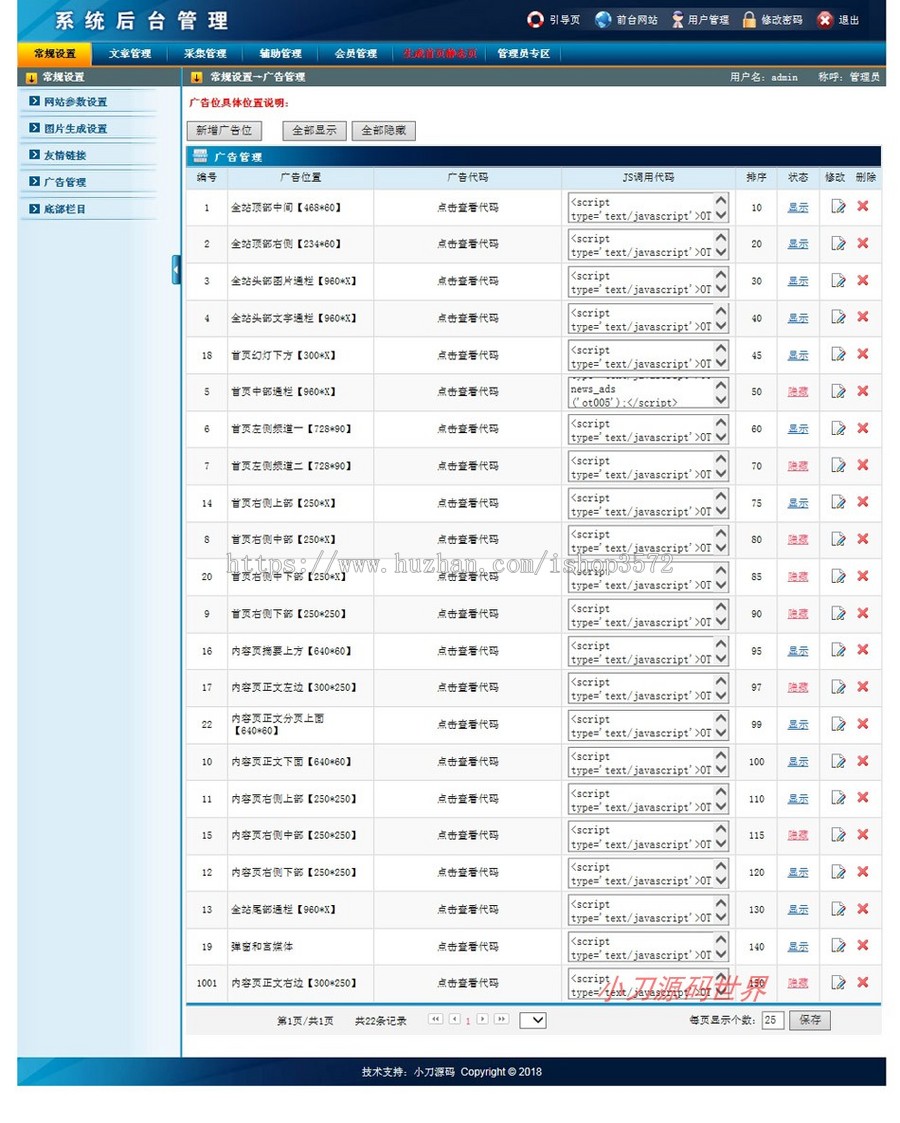Click the 全部隐藏 button
Image resolution: width=900 pixels, height=1123 pixels.
coord(384,130)
